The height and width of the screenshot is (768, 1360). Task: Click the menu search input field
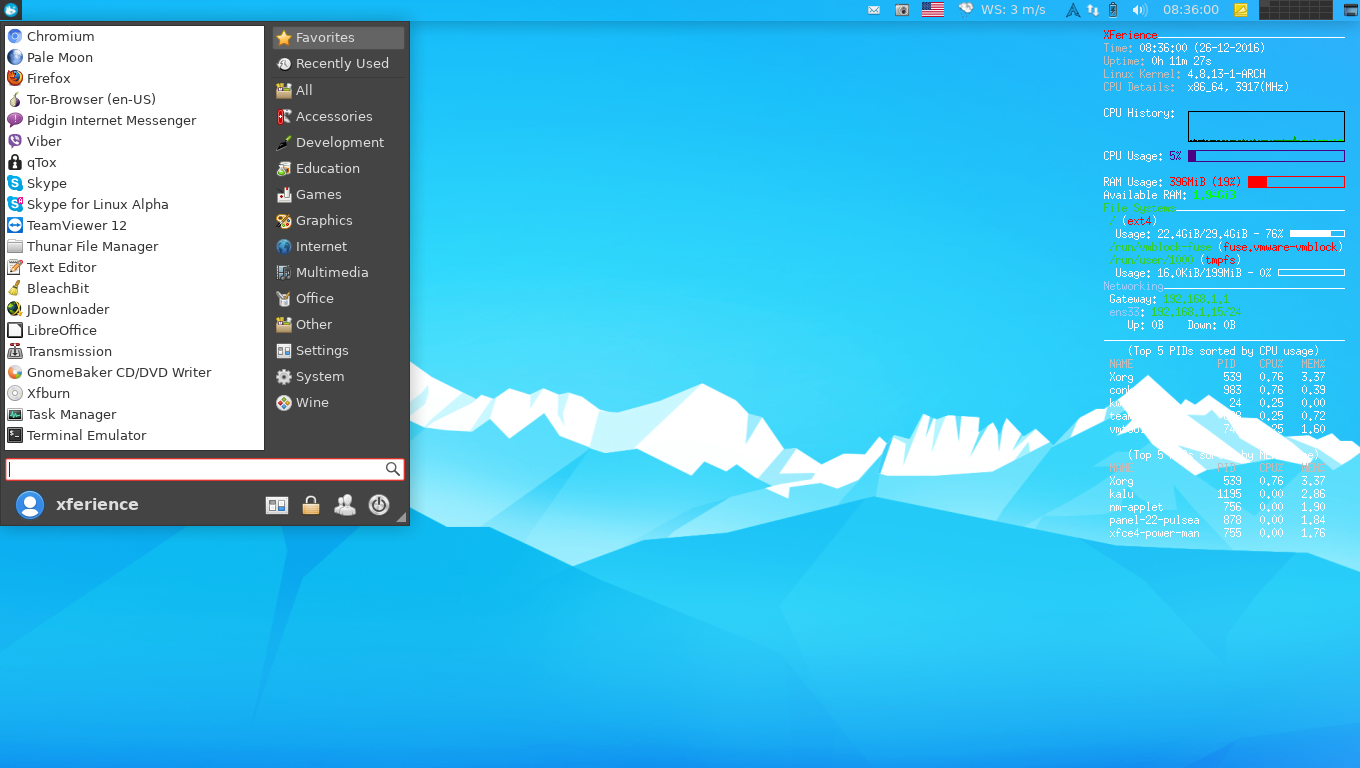(195, 469)
